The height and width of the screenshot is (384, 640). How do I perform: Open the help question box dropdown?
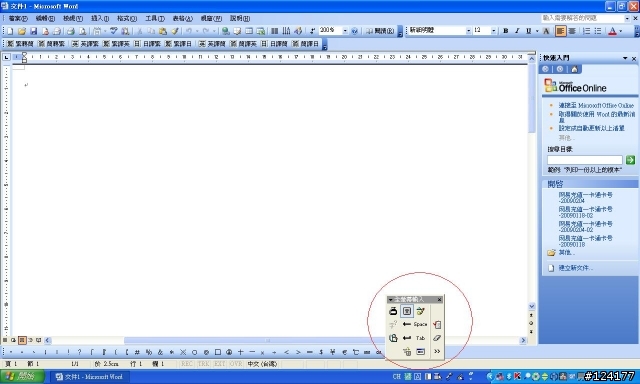[627, 18]
